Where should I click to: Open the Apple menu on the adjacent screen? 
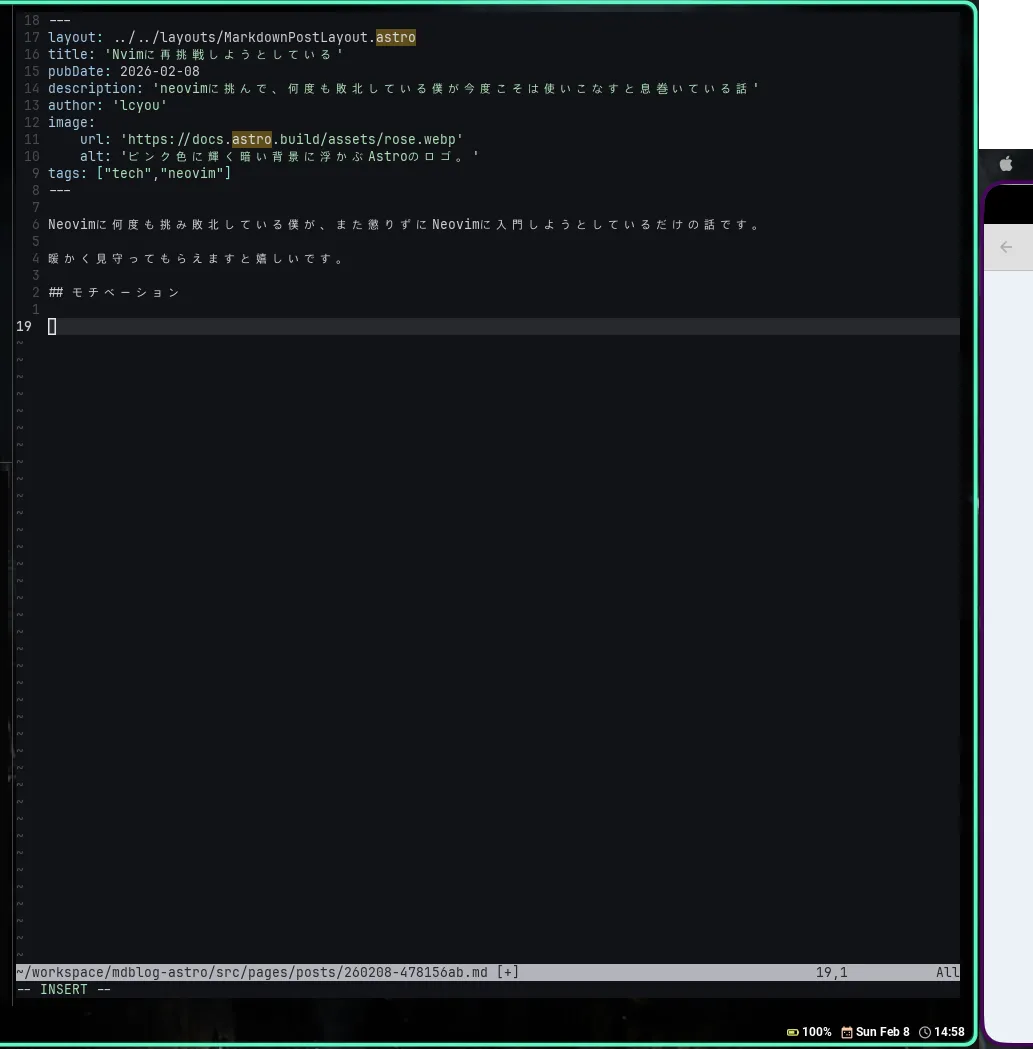(1006, 163)
